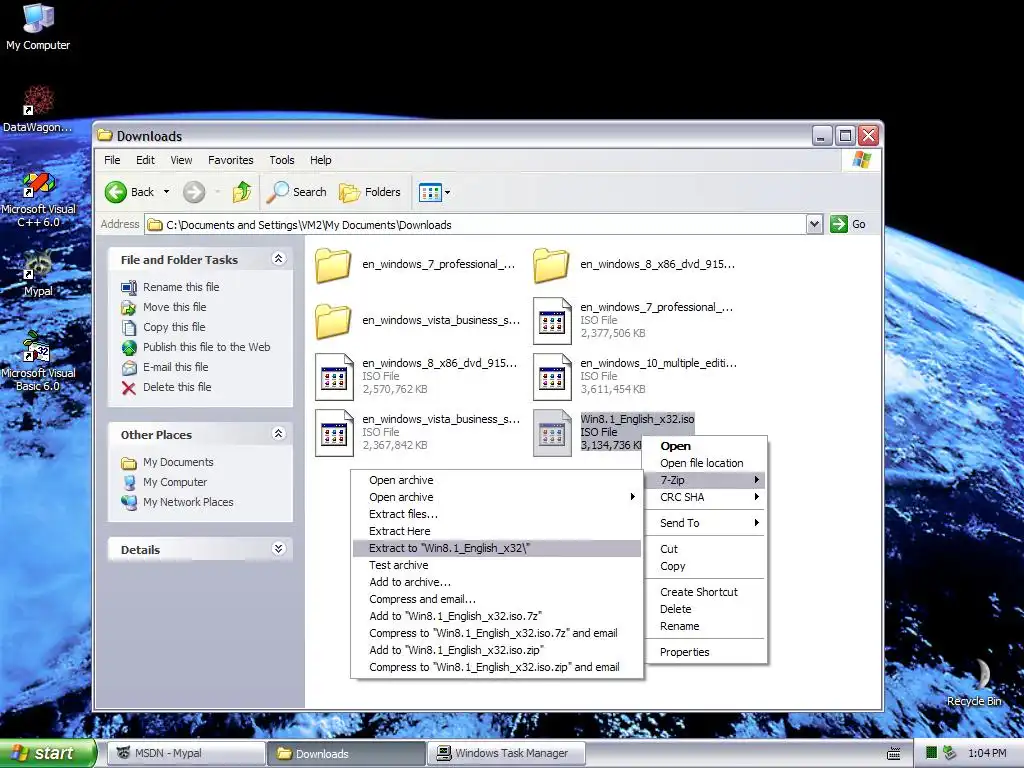Collapse the Other Places panel
This screenshot has height=768, width=1024.
tap(278, 434)
